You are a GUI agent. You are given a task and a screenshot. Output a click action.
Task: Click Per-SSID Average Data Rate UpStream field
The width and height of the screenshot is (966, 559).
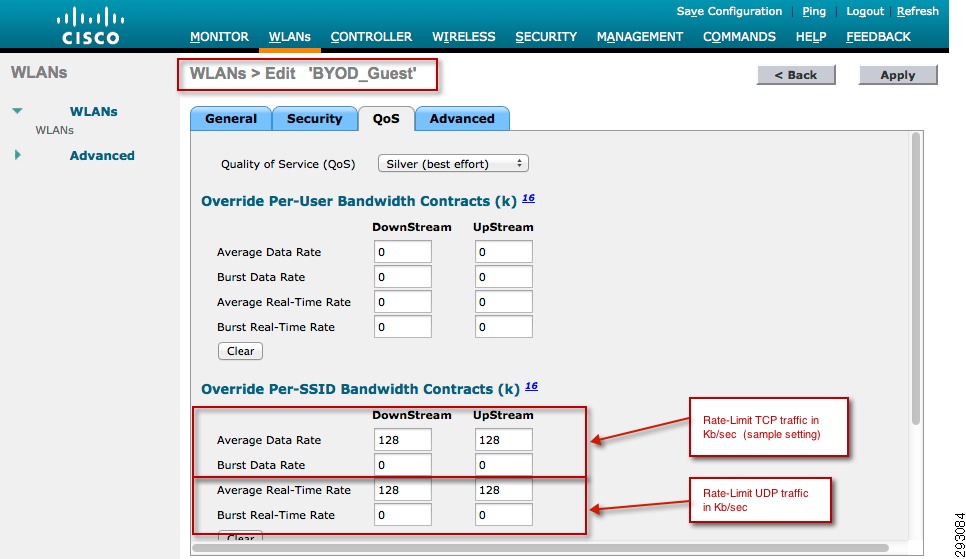(503, 439)
